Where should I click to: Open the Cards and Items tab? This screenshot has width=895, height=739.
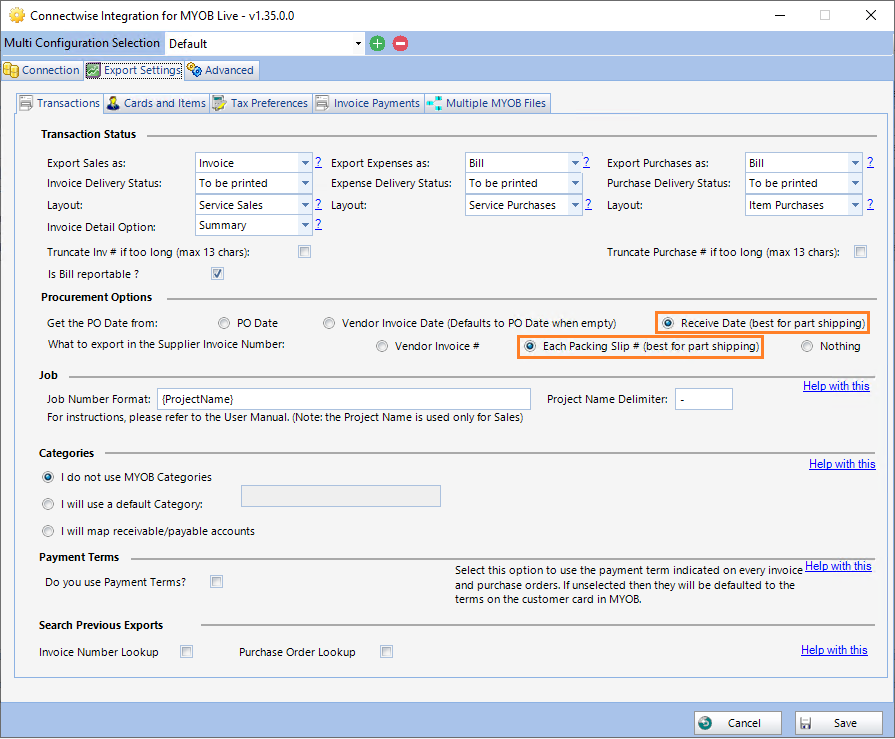point(156,103)
